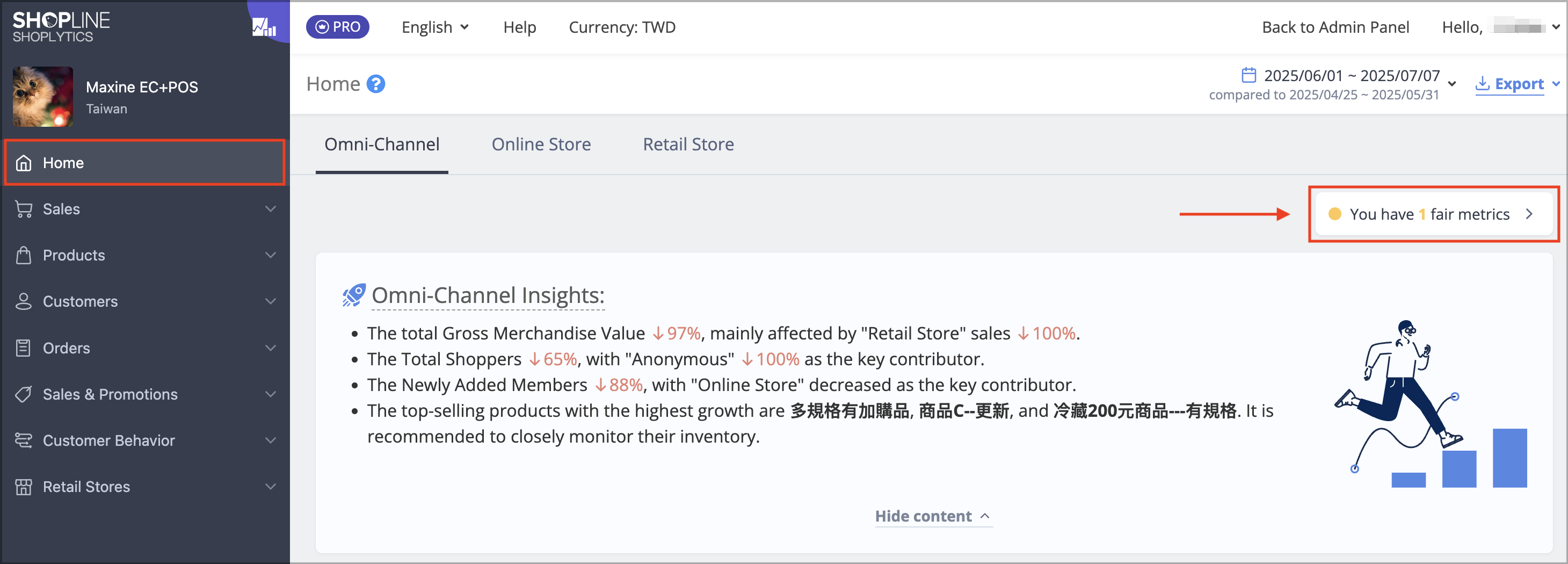The height and width of the screenshot is (564, 1568).
Task: Click the Products bag icon in sidebar
Action: [x=24, y=255]
